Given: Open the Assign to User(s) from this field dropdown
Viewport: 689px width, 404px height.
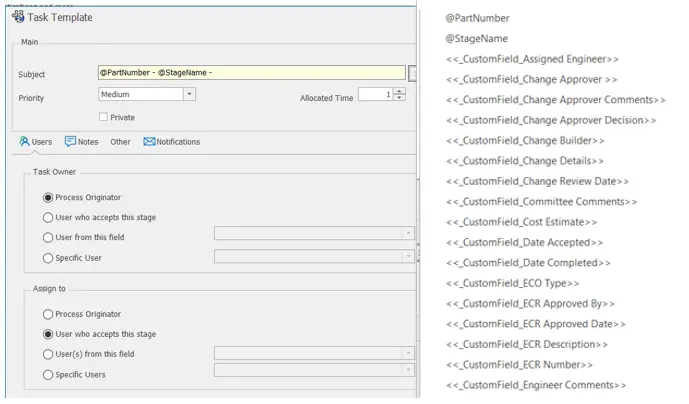Looking at the screenshot, I should click(408, 353).
